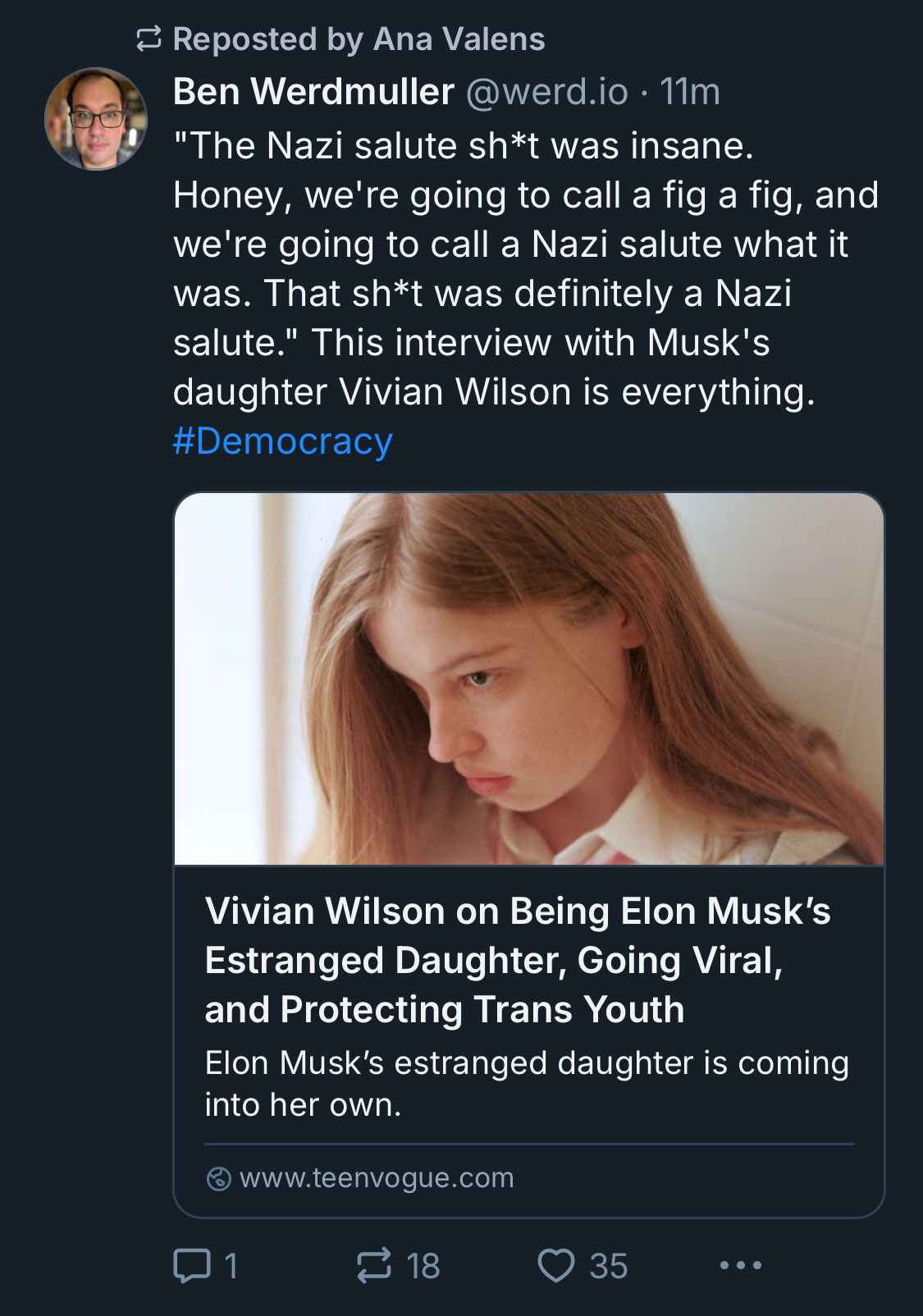The image size is (923, 1316).
Task: Click the Vivian Wilson article headline
Action: (518, 960)
